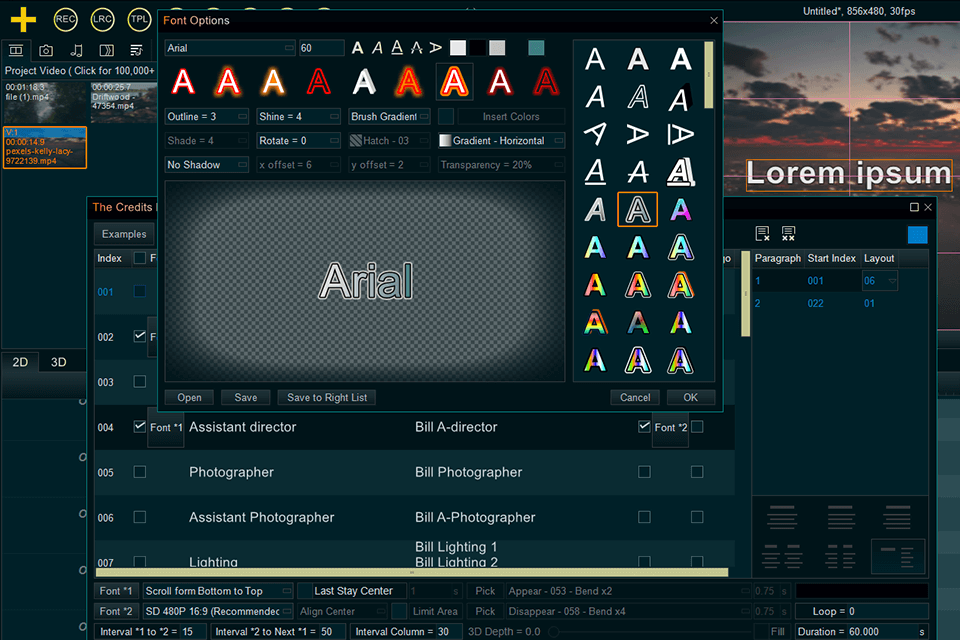Click the Font *1 button at bottom-left
Image resolution: width=960 pixels, height=640 pixels.
click(116, 591)
